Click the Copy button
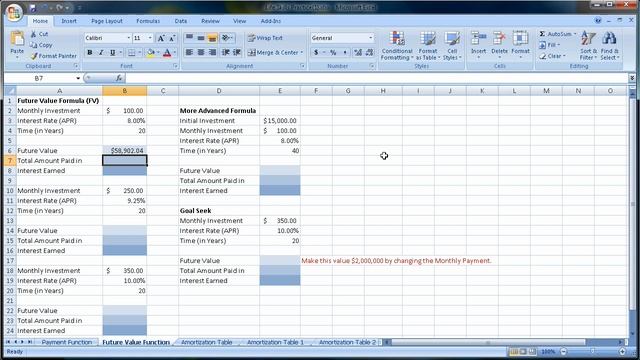 click(x=41, y=45)
